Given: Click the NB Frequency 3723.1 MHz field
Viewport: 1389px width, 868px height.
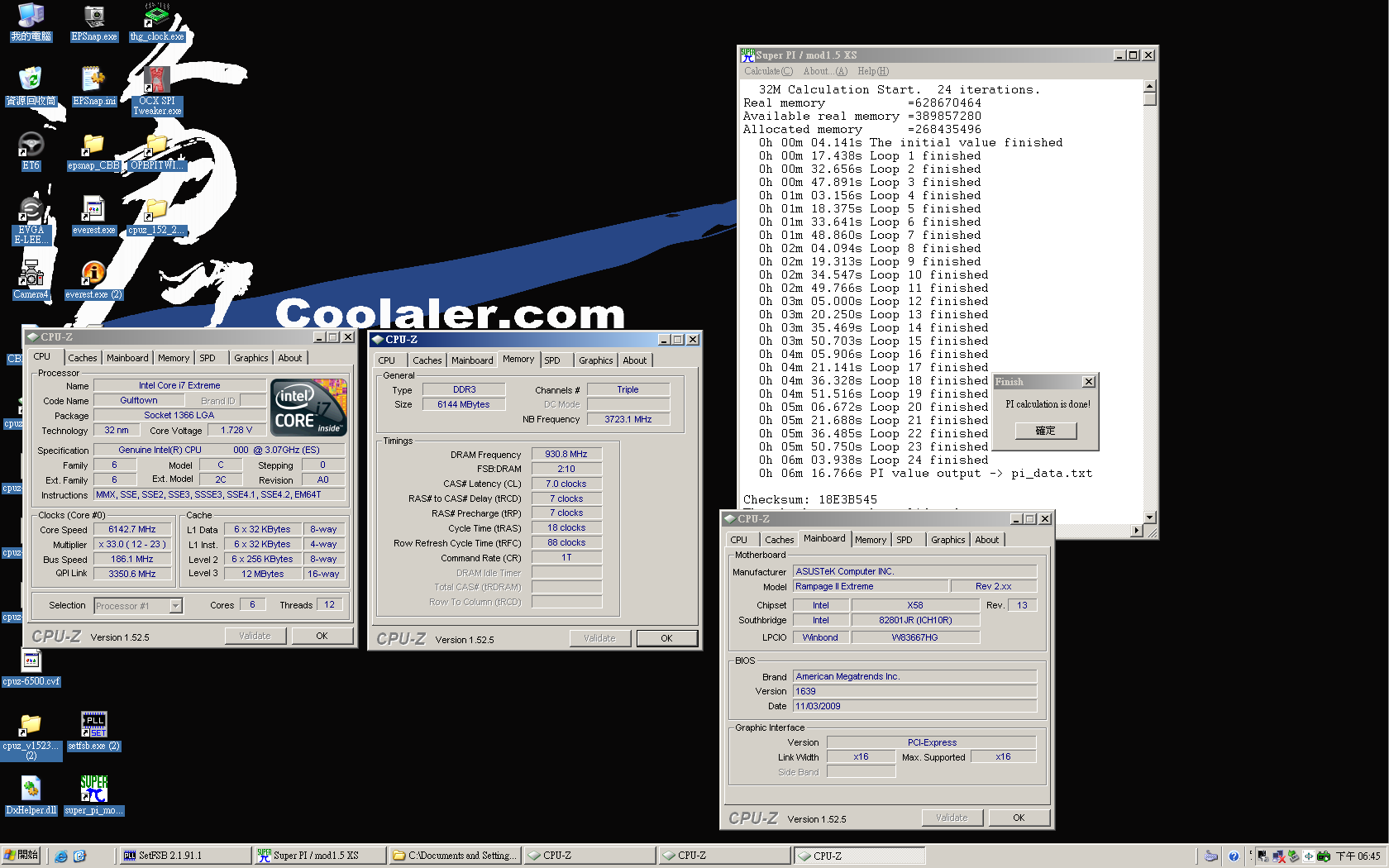Looking at the screenshot, I should click(x=628, y=419).
